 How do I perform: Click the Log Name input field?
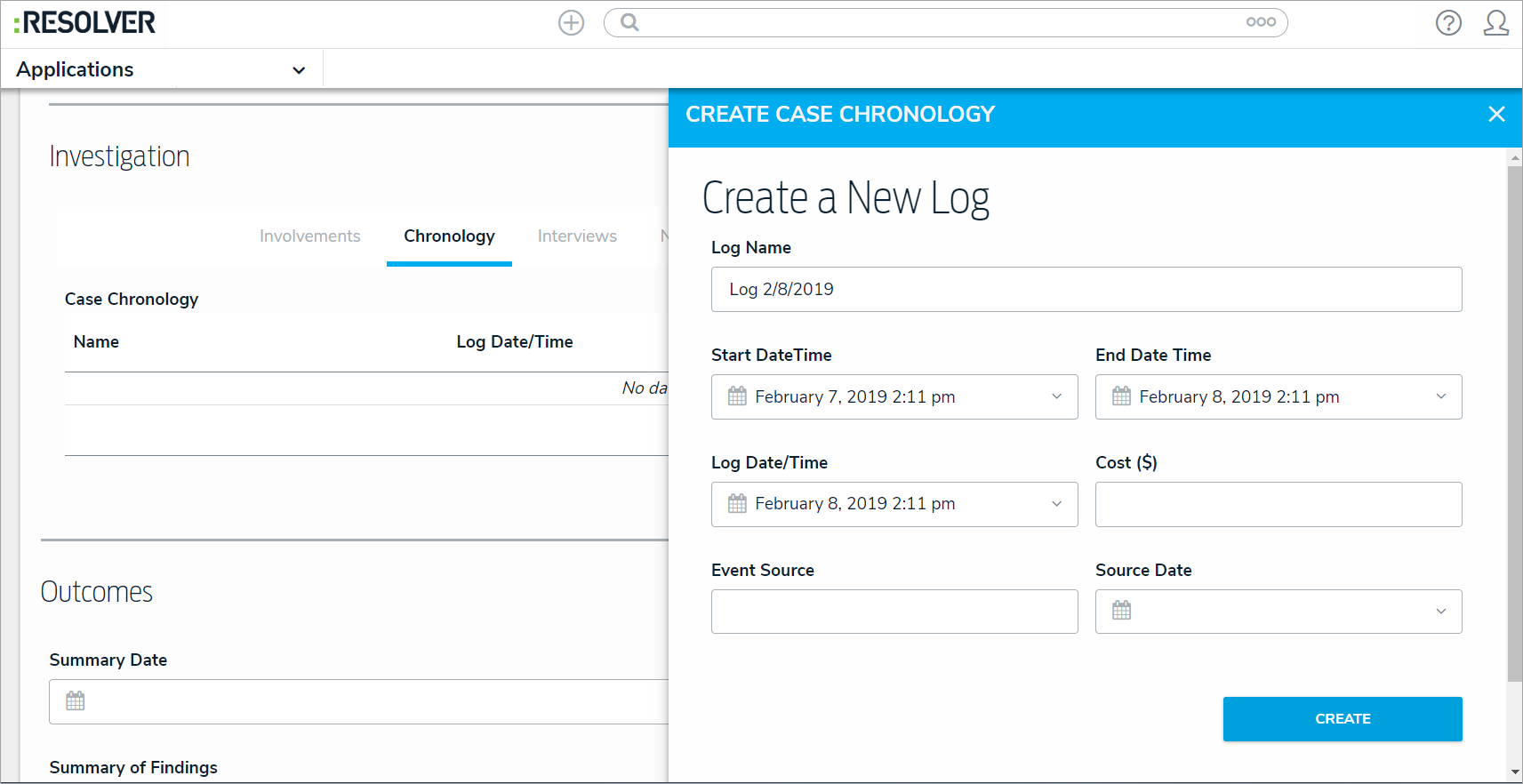point(1086,290)
